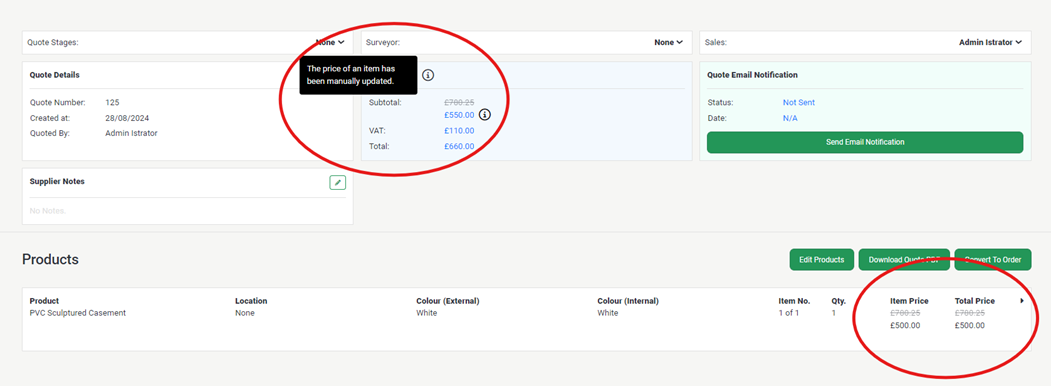Click PVC Sculptured Casement product name
This screenshot has height=386, width=1051.
(78, 313)
